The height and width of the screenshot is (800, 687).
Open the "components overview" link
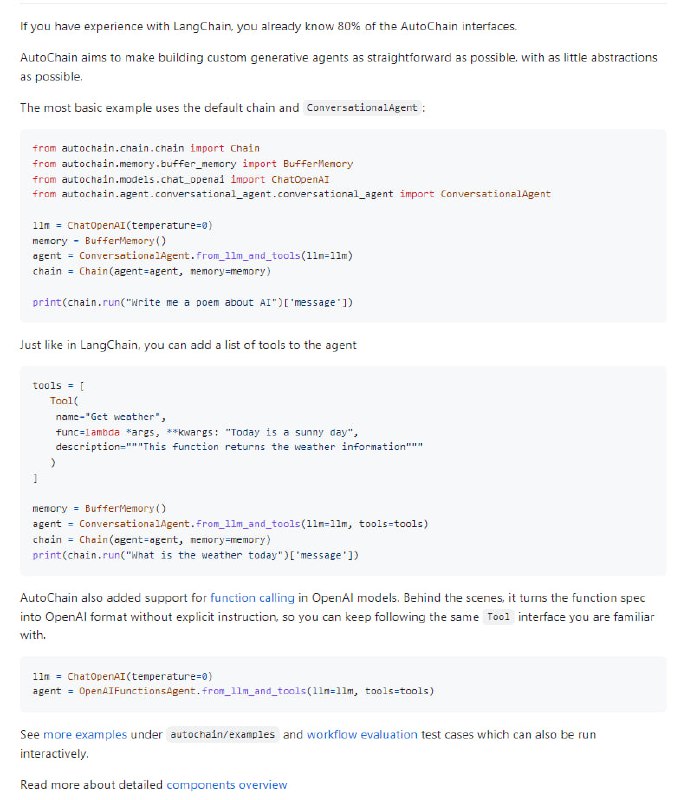[x=227, y=784]
